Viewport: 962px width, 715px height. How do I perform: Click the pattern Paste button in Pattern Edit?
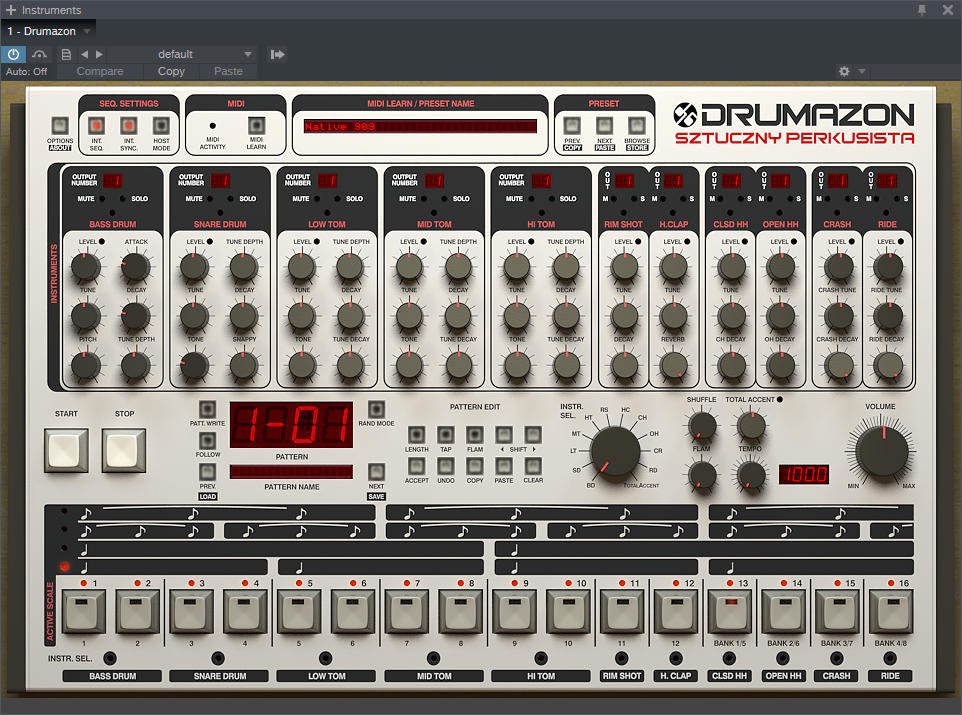coord(504,466)
